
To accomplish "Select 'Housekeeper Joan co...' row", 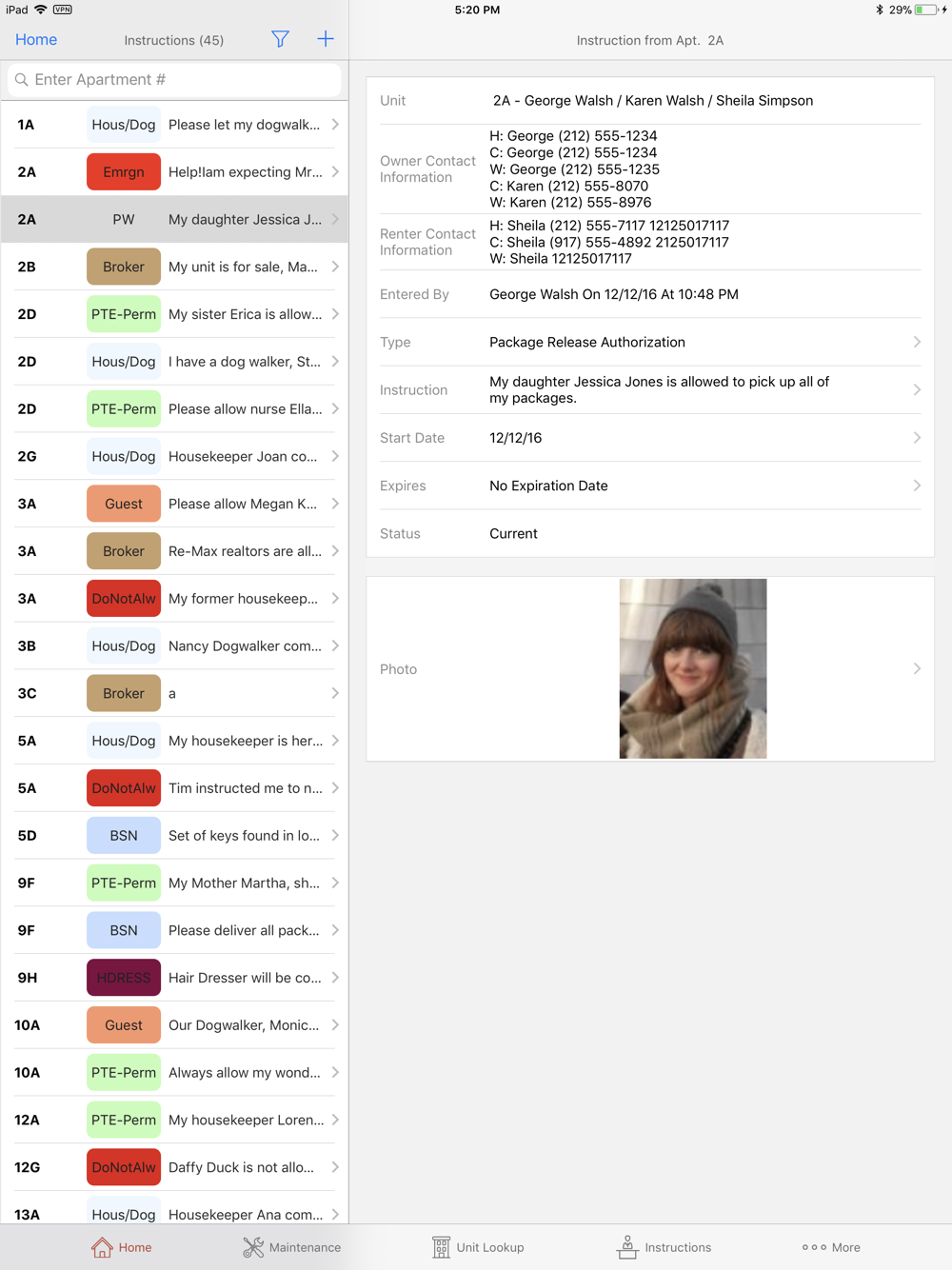I will click(x=174, y=457).
